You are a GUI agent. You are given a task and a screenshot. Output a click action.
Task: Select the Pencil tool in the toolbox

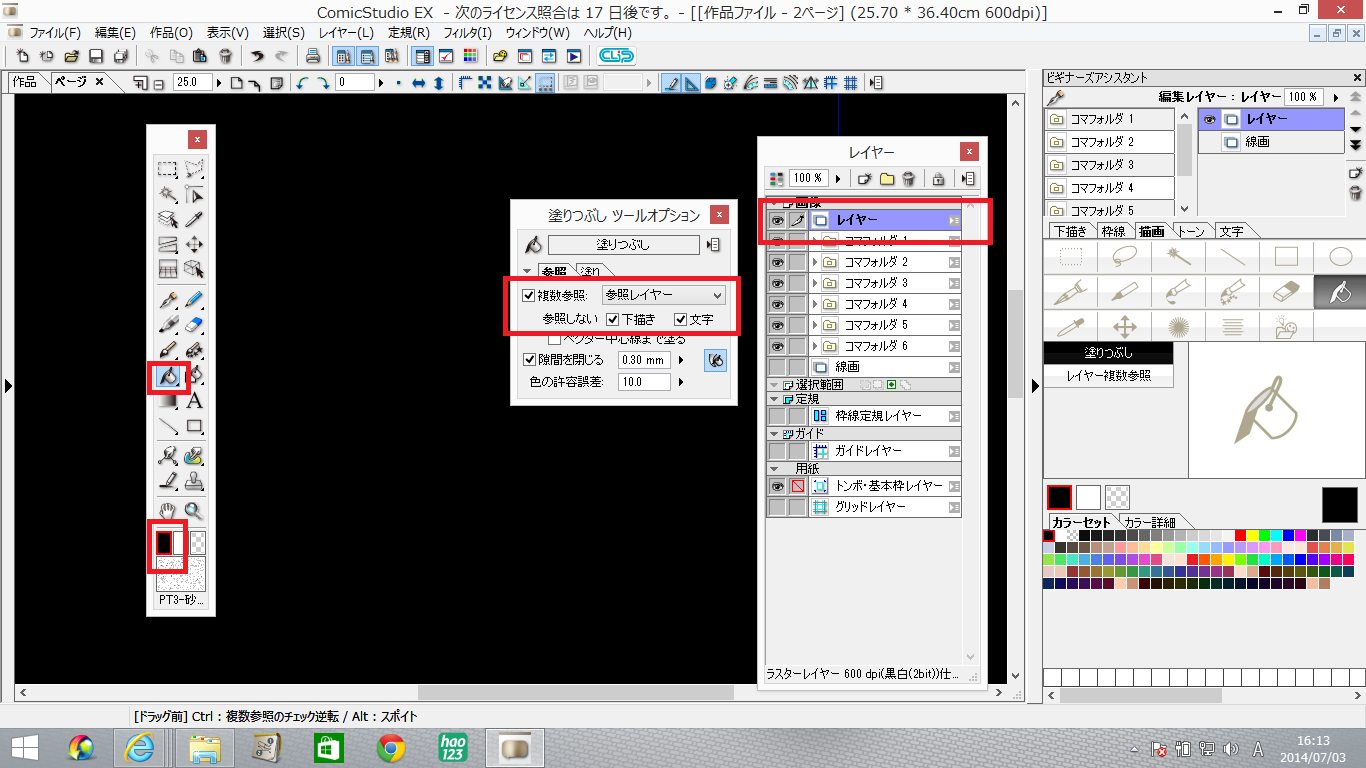click(x=194, y=298)
